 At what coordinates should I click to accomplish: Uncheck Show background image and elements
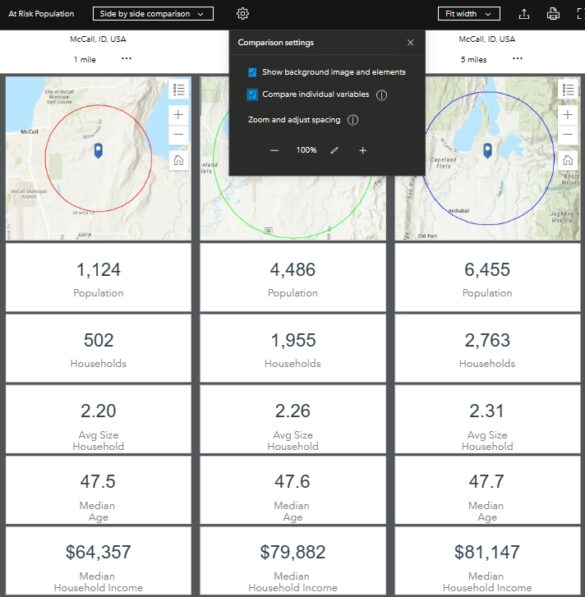pos(252,72)
